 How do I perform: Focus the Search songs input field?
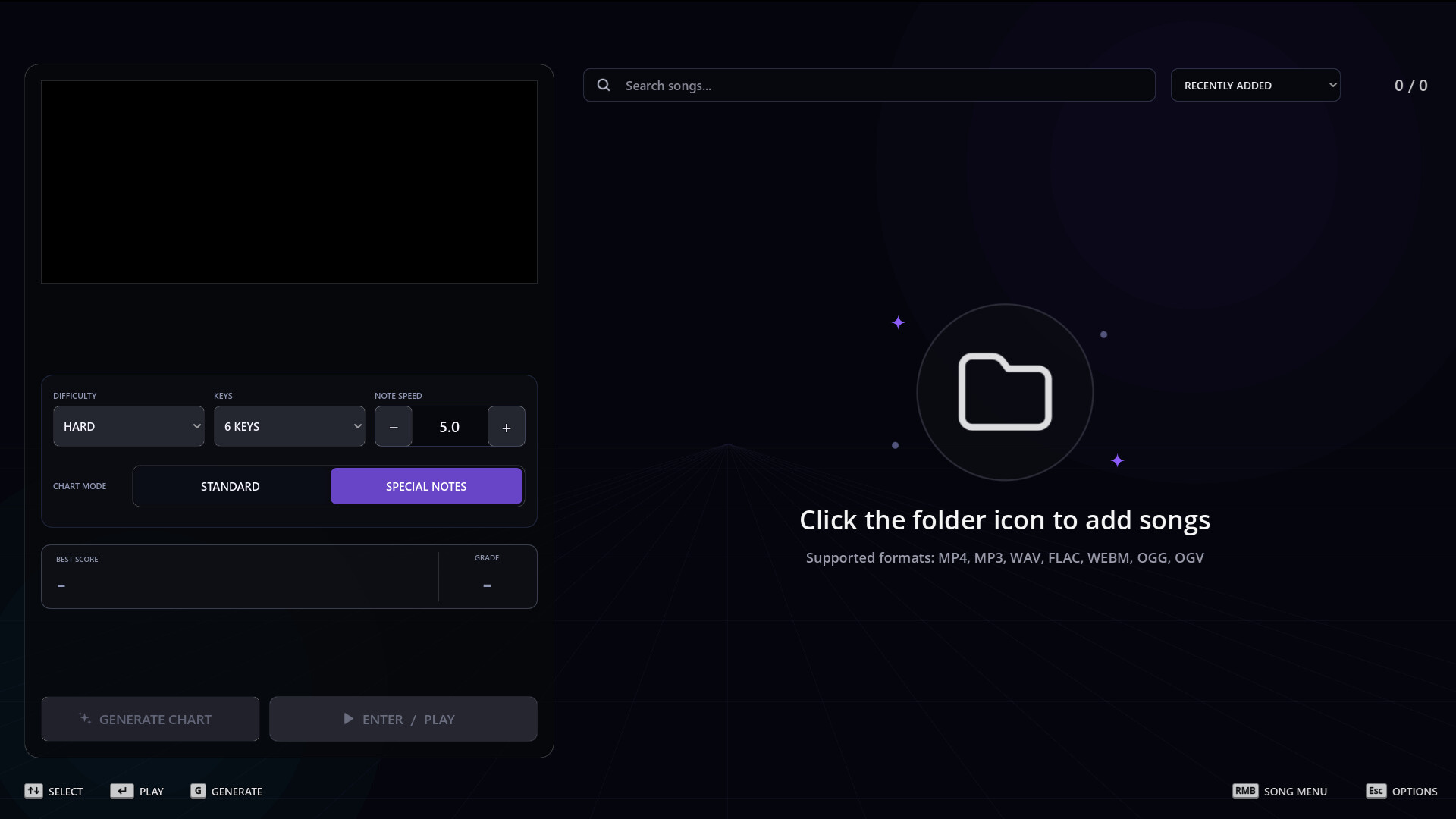[869, 85]
